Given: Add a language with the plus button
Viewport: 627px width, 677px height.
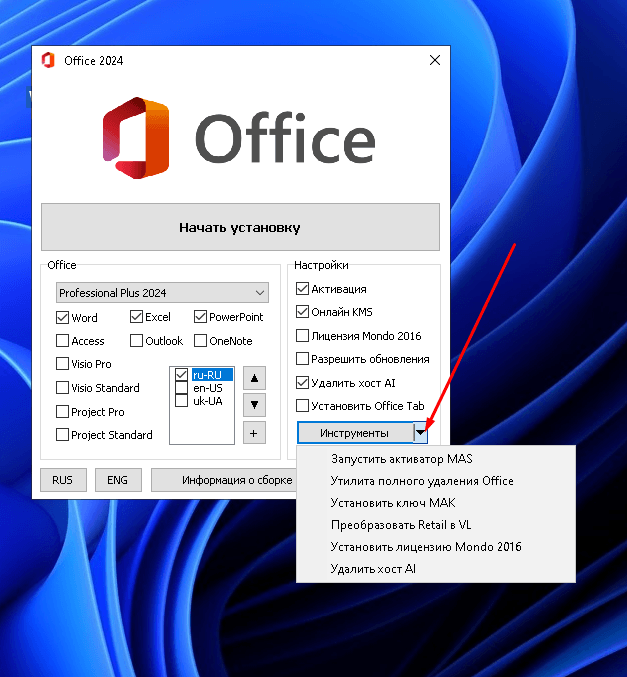Looking at the screenshot, I should (x=254, y=433).
